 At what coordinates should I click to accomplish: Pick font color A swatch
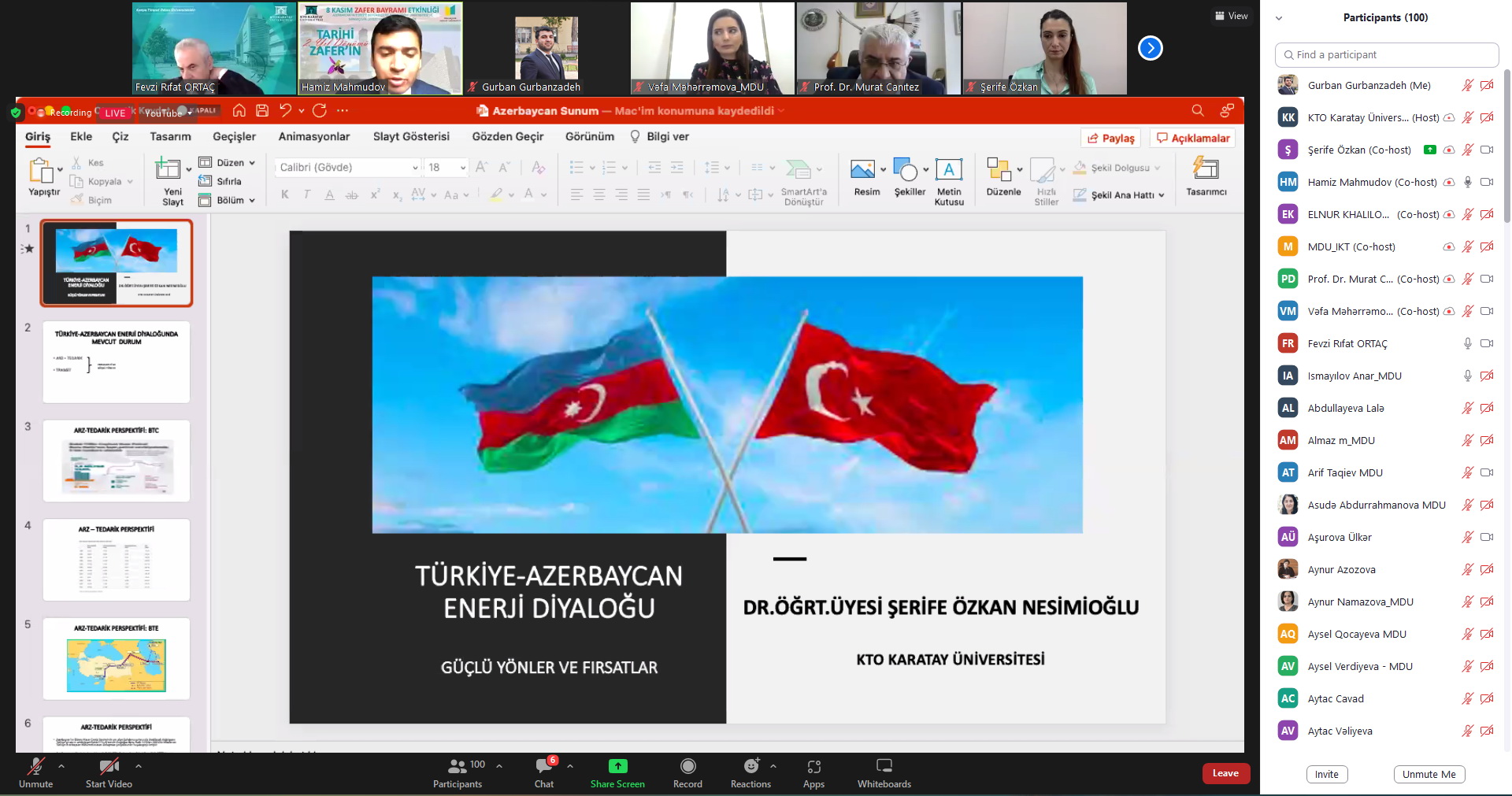click(528, 194)
